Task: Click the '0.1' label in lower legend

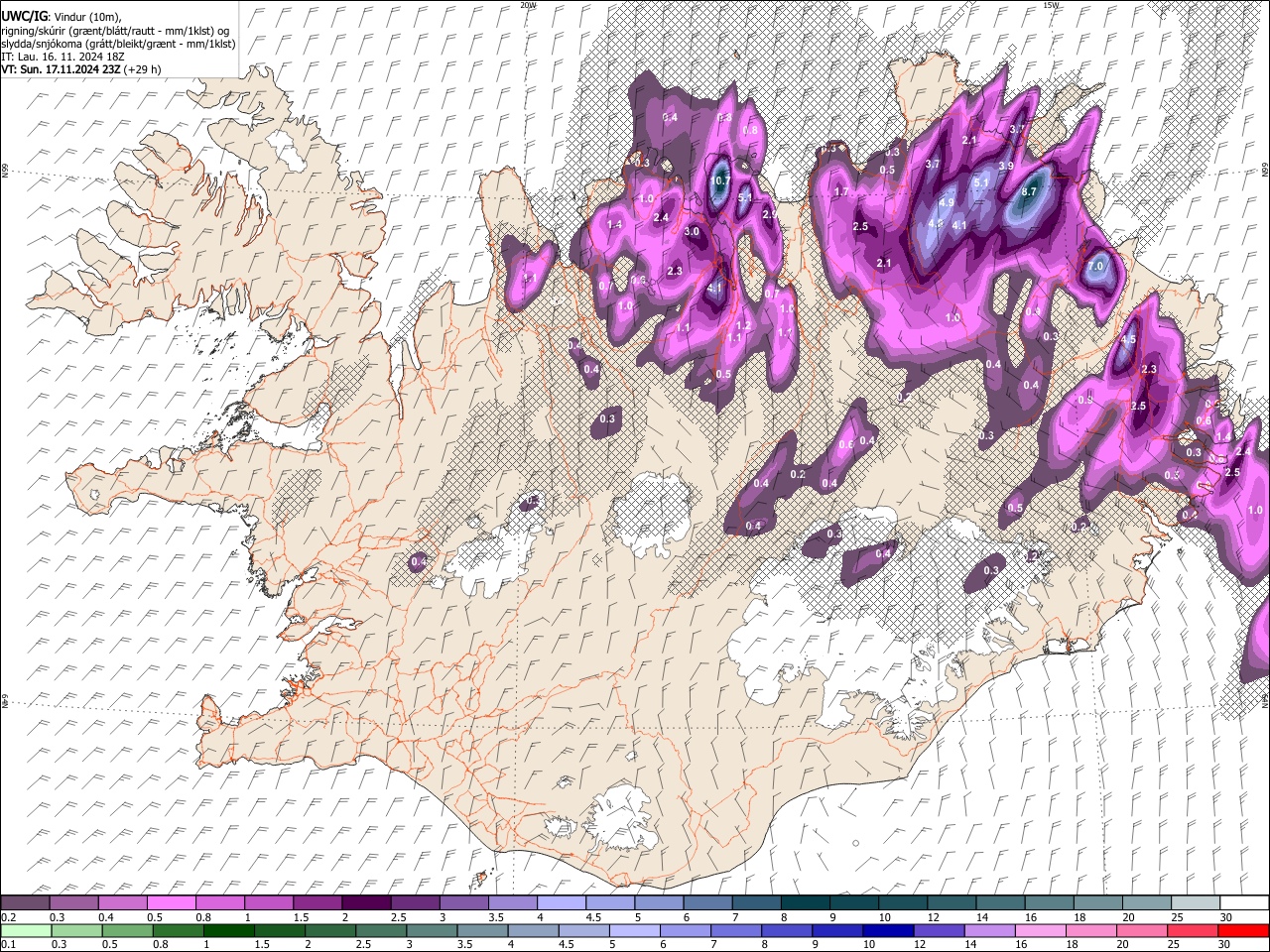Action: tap(8, 944)
